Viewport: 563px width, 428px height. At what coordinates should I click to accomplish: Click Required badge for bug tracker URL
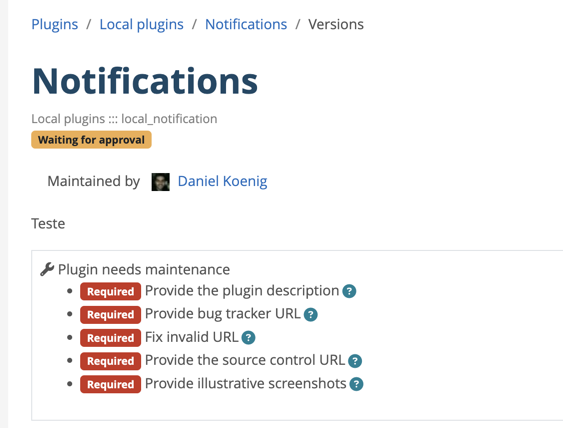(x=111, y=315)
